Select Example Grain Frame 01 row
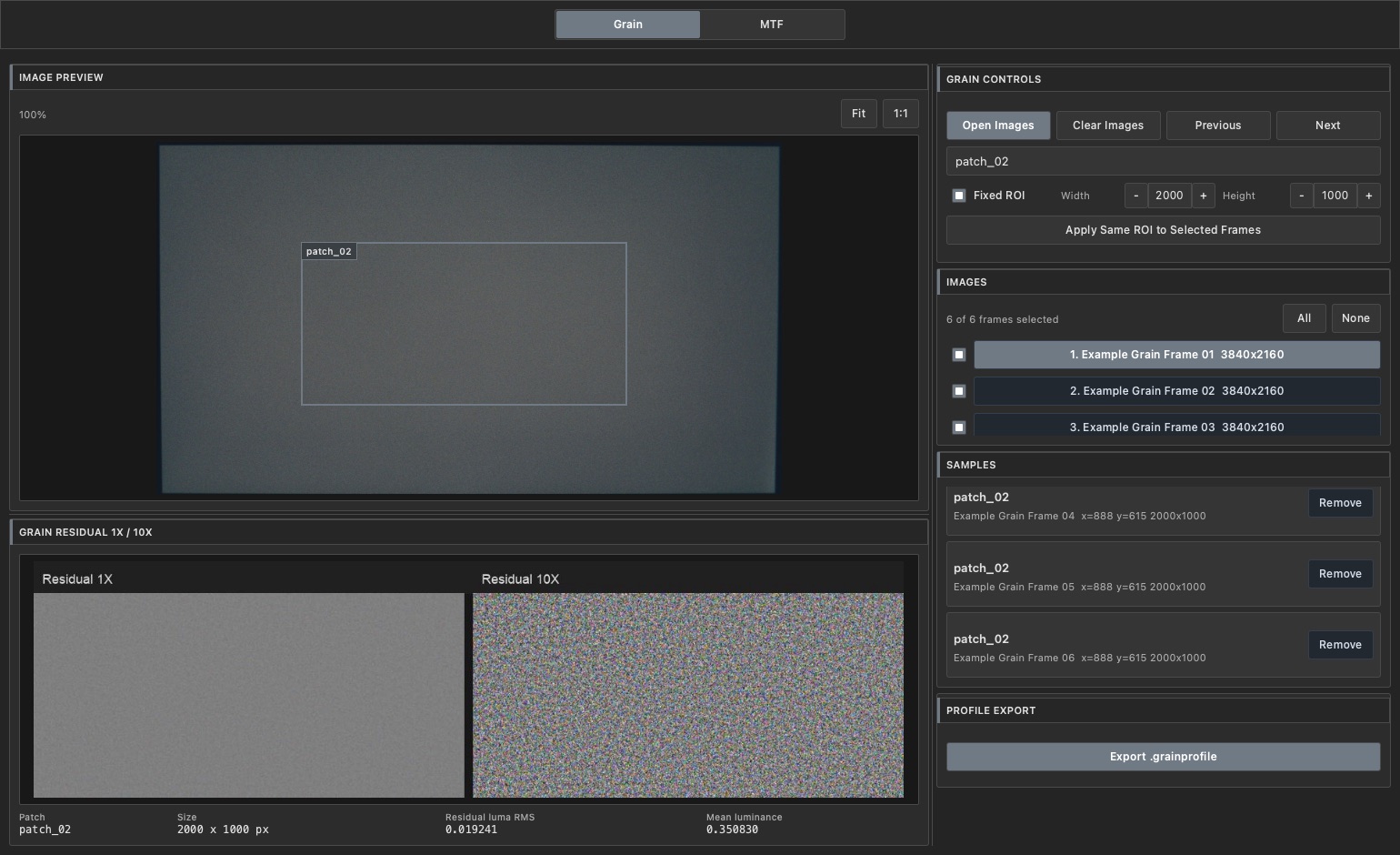Image resolution: width=1400 pixels, height=855 pixels. coord(1177,355)
